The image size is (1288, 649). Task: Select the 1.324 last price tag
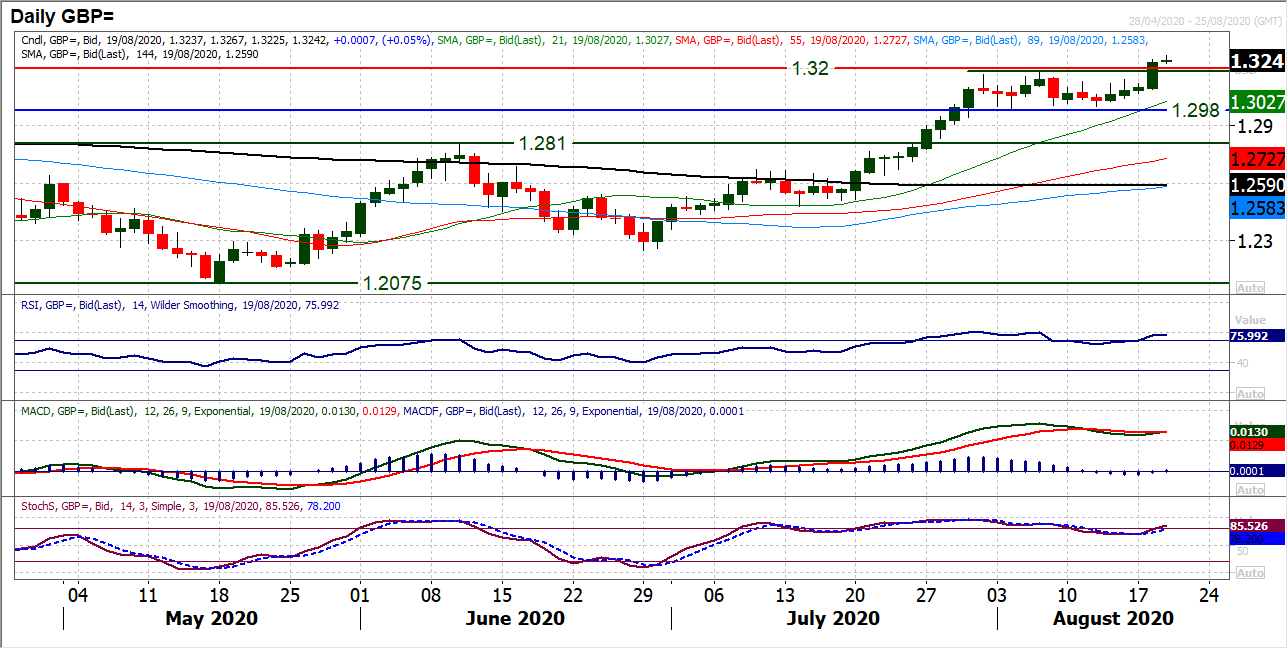1255,60
